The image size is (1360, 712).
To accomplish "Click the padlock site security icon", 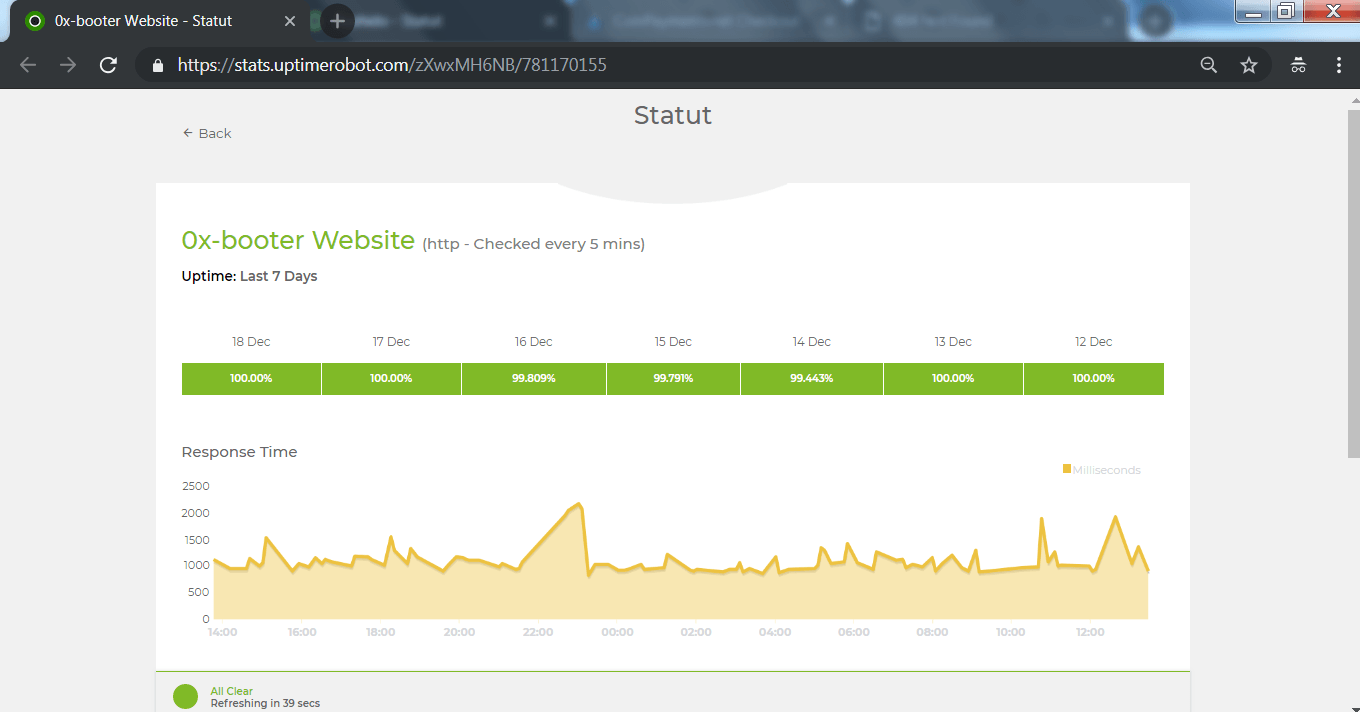I will point(157,65).
